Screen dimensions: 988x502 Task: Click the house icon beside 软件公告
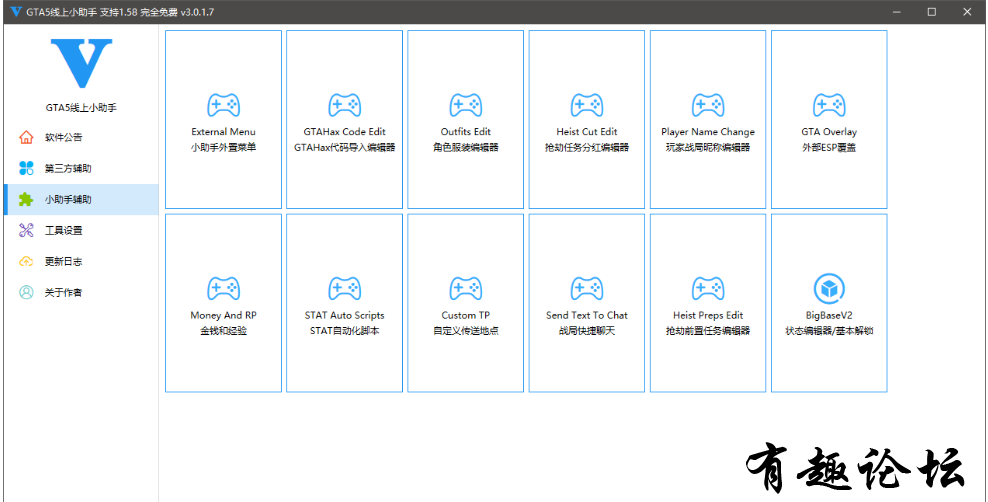coord(26,137)
